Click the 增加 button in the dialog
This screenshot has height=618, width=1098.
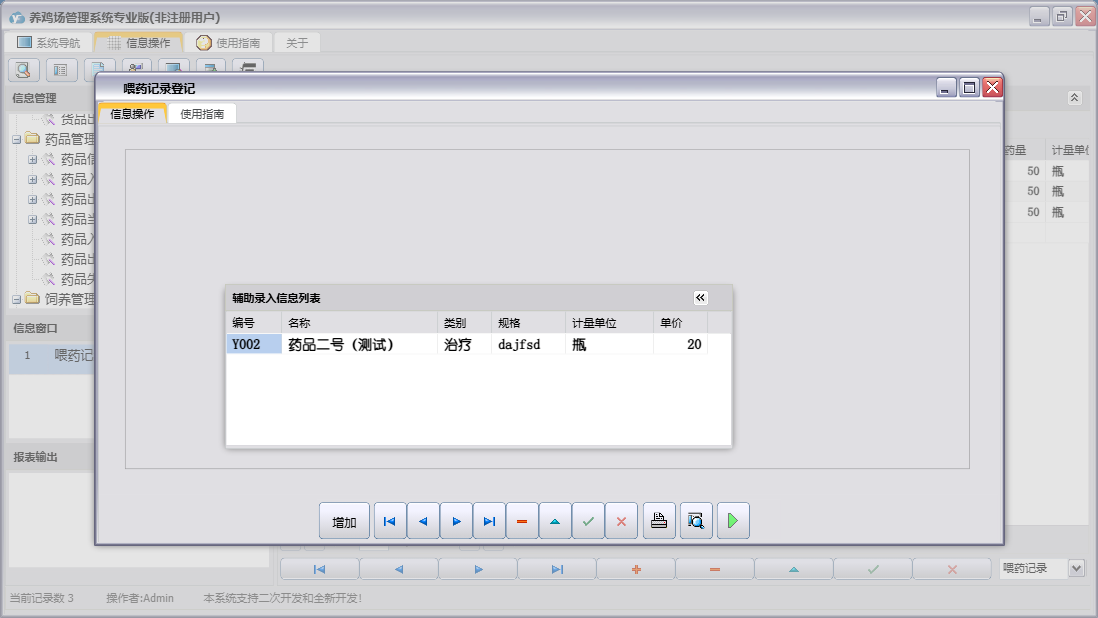(344, 521)
